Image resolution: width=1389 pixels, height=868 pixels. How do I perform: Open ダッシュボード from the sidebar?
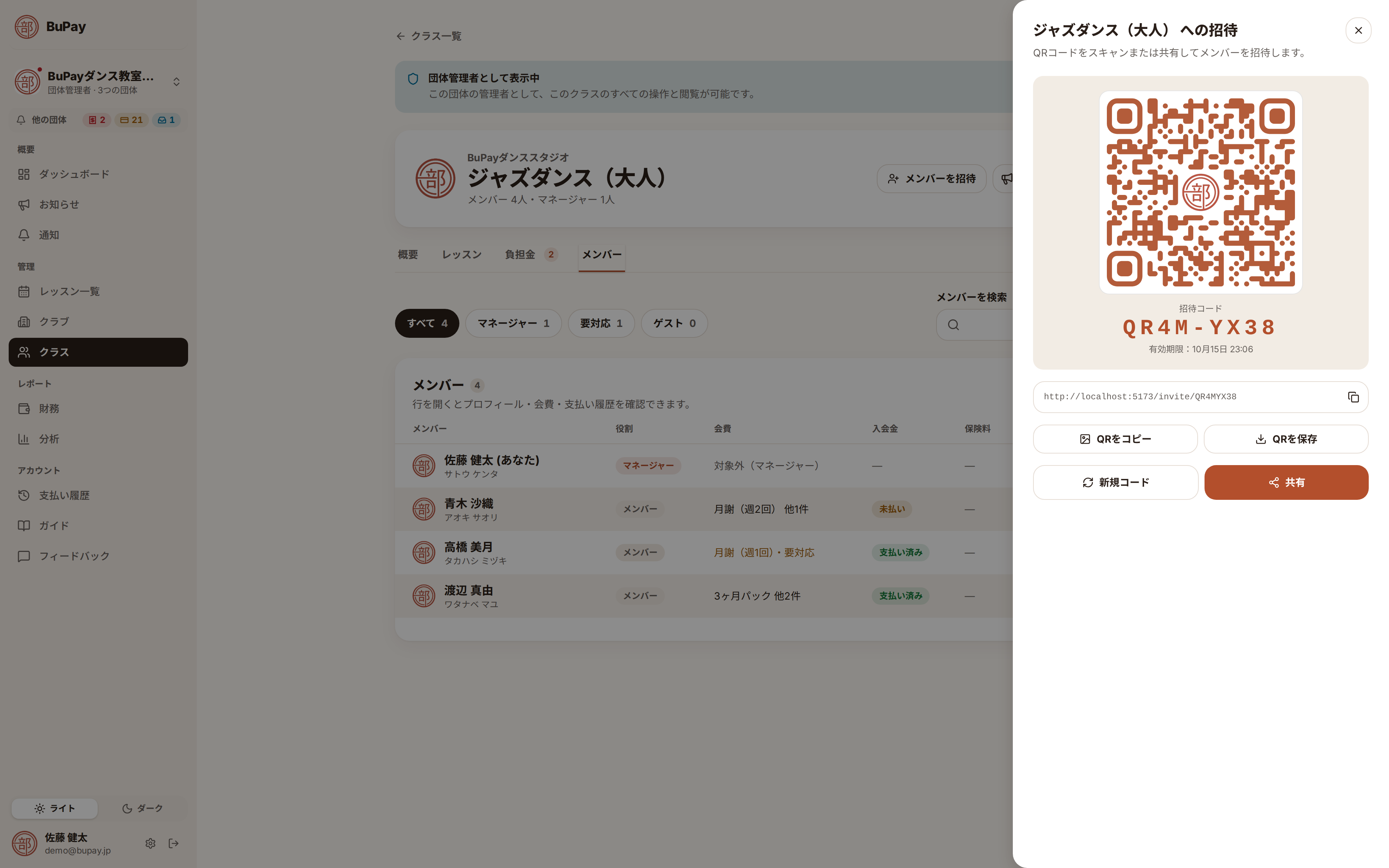98,174
